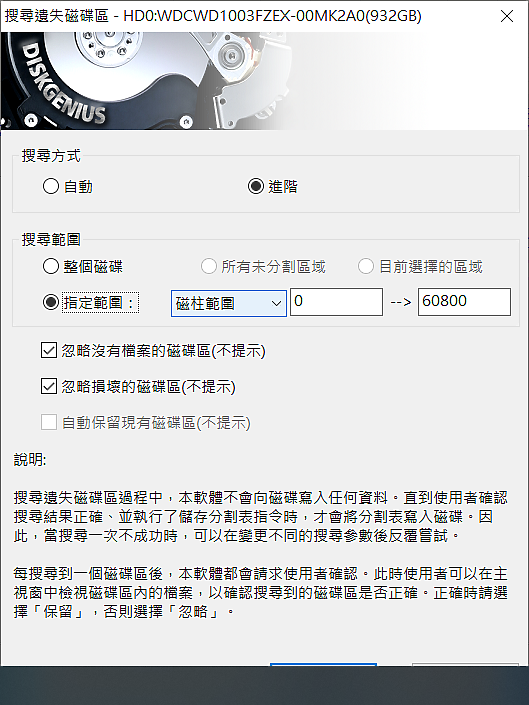This screenshot has width=529, height=705.
Task: Click the dialog title bar HD0:WDCWD1003FZEX text
Action: 272,16
